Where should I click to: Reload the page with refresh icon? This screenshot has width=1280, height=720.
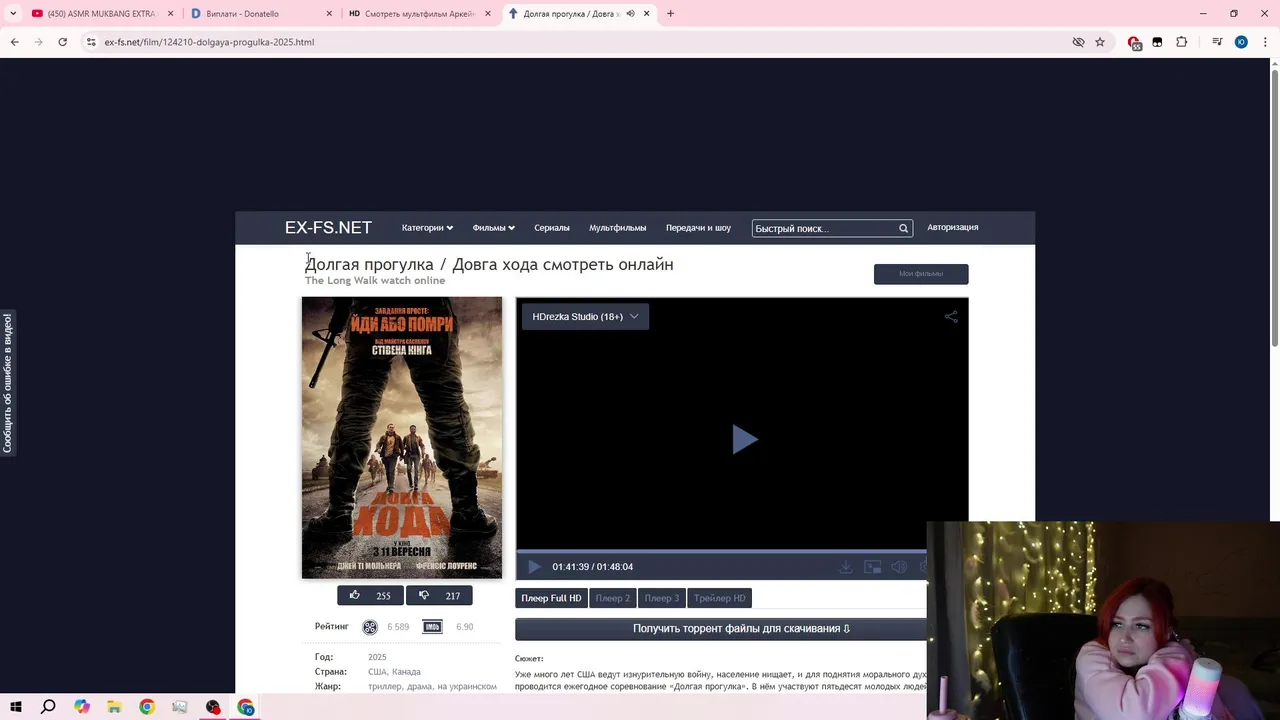click(62, 42)
